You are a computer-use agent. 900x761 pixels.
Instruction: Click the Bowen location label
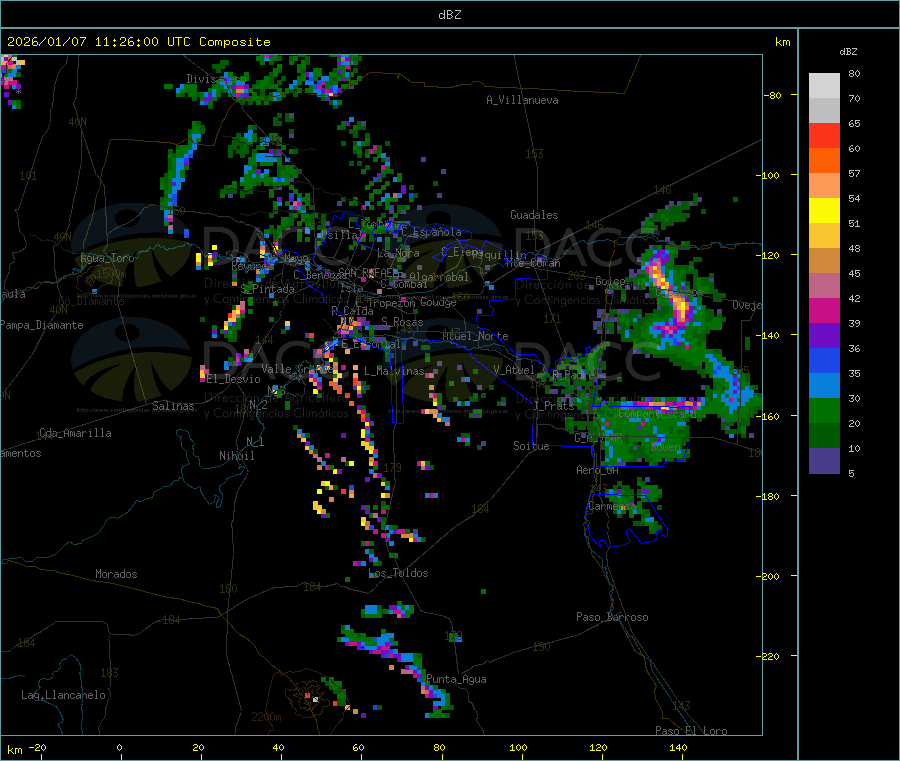(666, 447)
